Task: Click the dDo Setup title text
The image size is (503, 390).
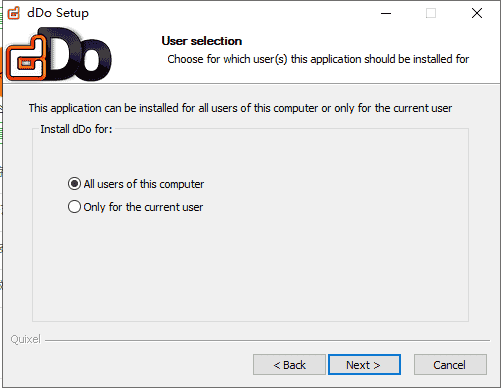Action: (58, 13)
